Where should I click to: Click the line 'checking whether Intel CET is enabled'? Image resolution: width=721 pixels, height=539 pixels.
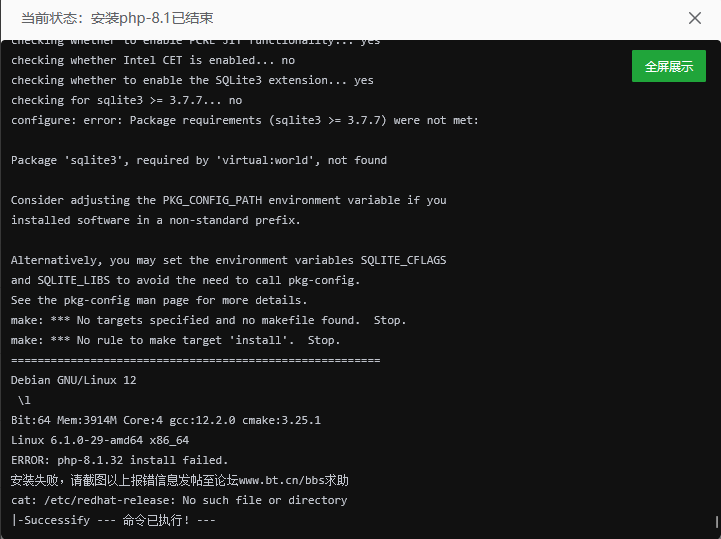pos(153,60)
